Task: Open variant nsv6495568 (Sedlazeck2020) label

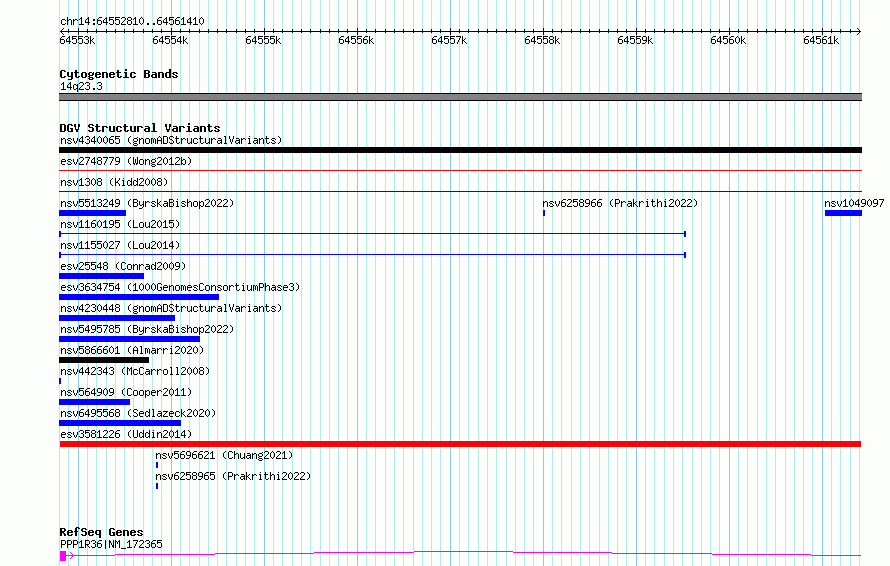Action: (x=138, y=413)
